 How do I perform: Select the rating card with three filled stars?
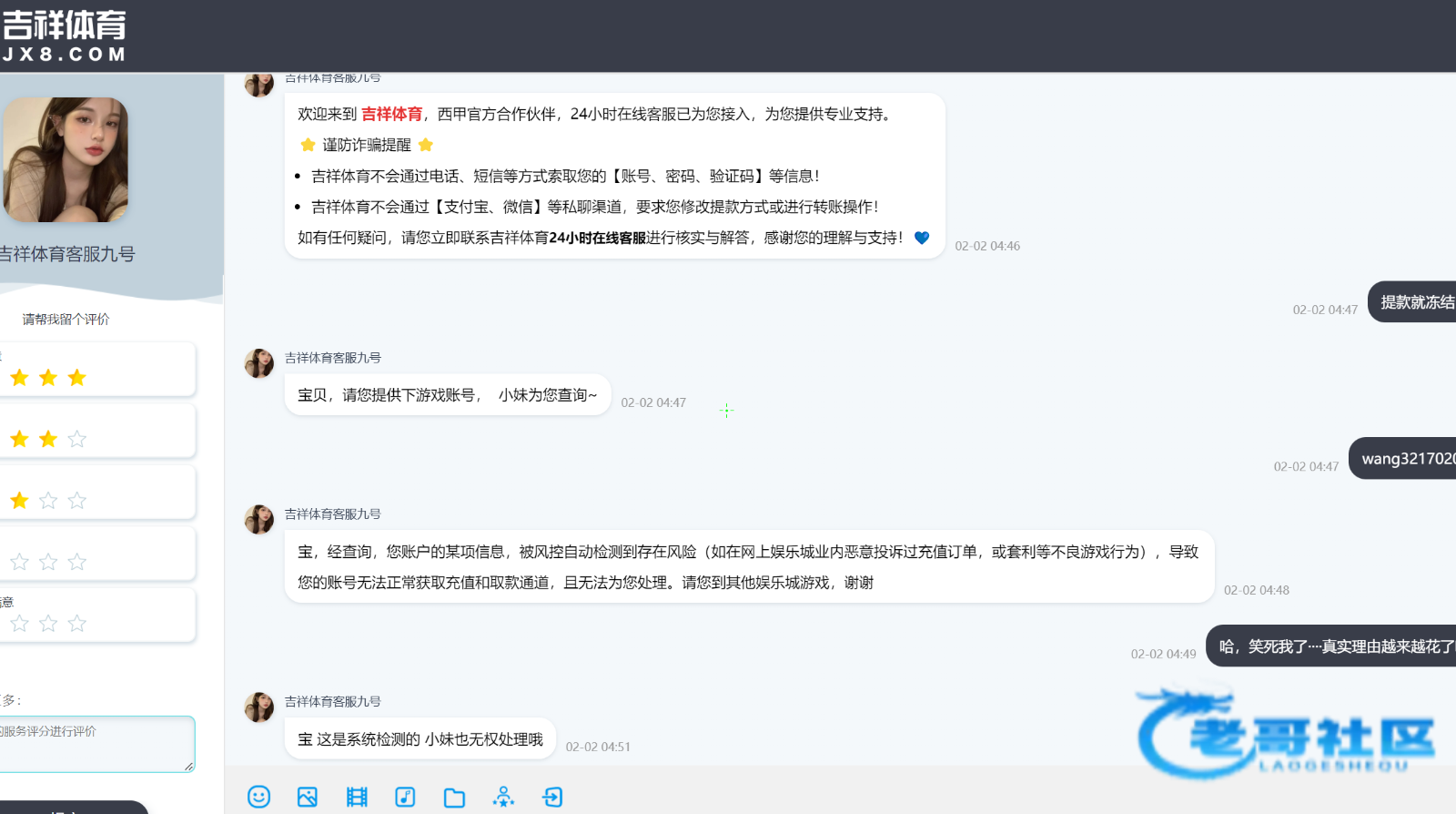tap(97, 370)
